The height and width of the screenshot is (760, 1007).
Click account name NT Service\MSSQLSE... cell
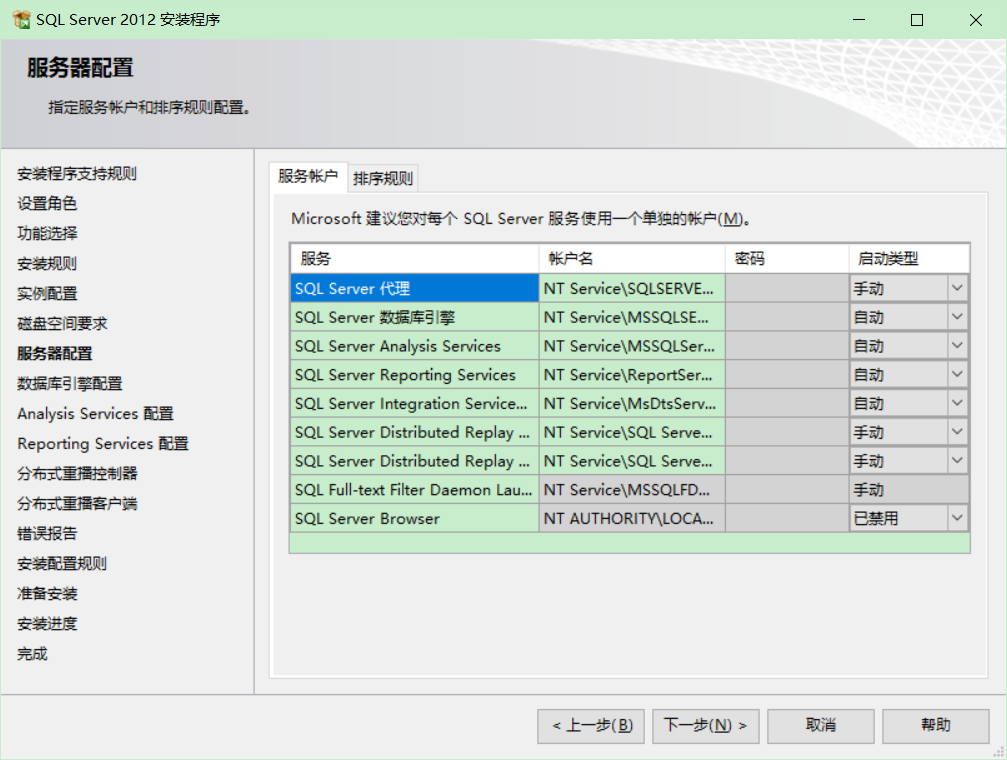pyautogui.click(x=632, y=317)
